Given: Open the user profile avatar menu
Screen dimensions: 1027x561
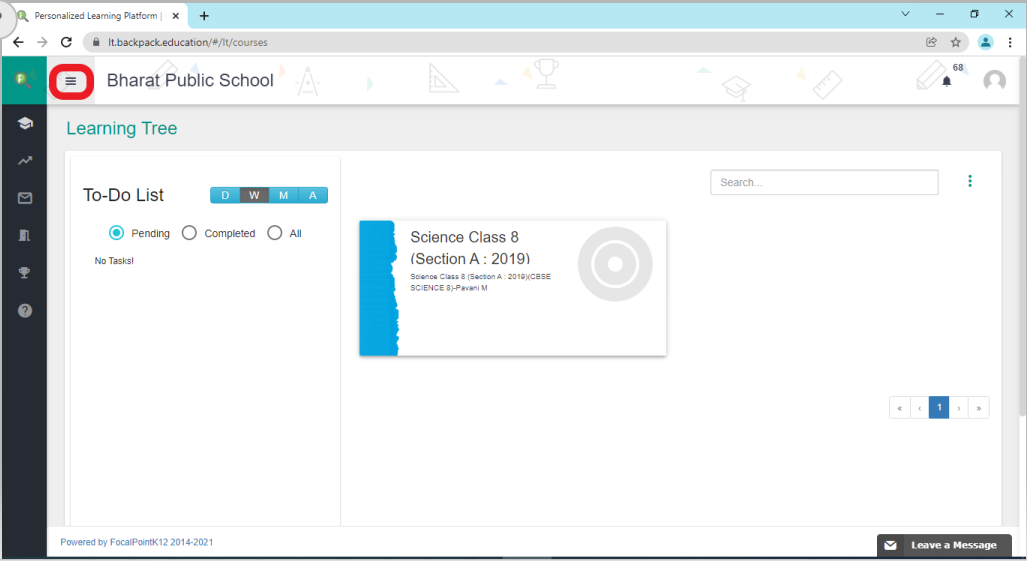Looking at the screenshot, I should (x=994, y=81).
